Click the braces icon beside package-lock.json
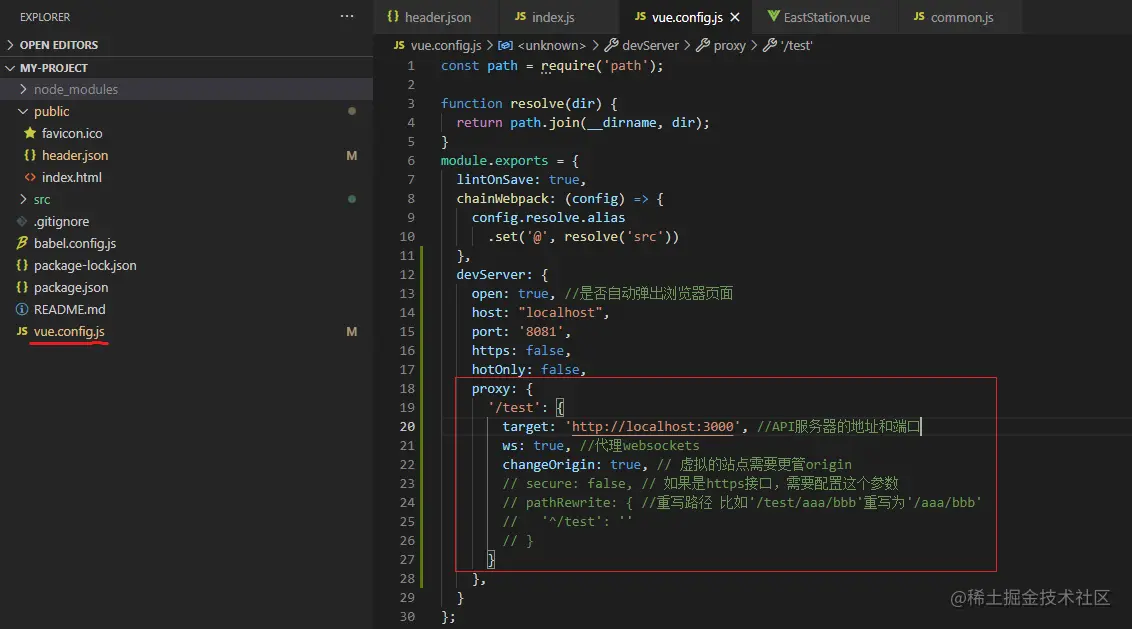 [22, 265]
